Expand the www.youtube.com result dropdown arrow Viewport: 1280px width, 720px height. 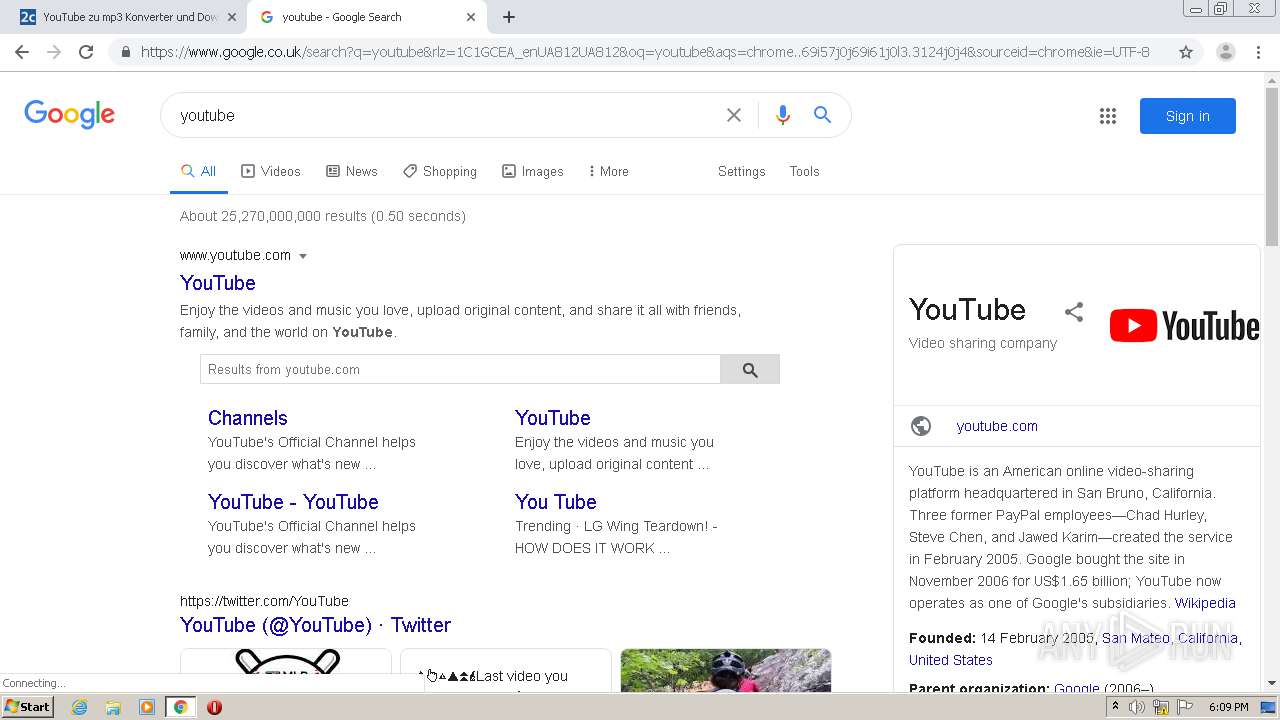[303, 256]
